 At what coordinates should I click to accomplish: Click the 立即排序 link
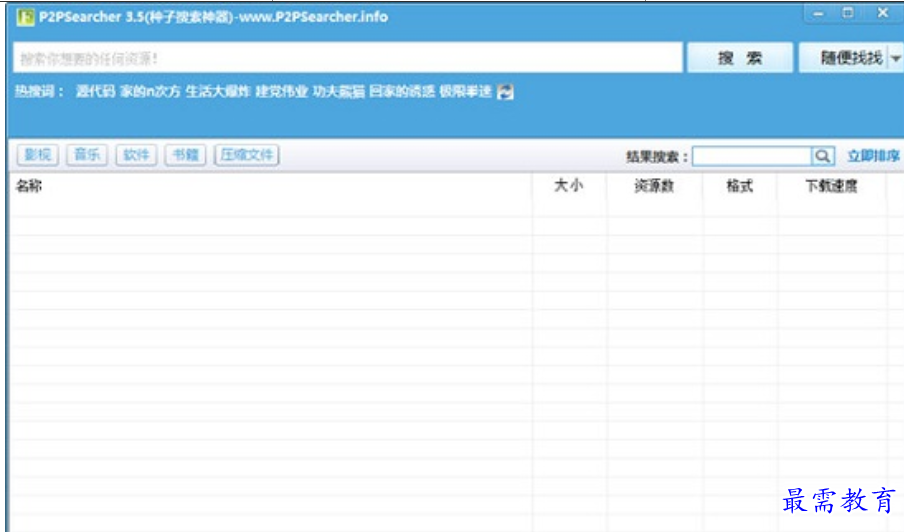coord(873,156)
